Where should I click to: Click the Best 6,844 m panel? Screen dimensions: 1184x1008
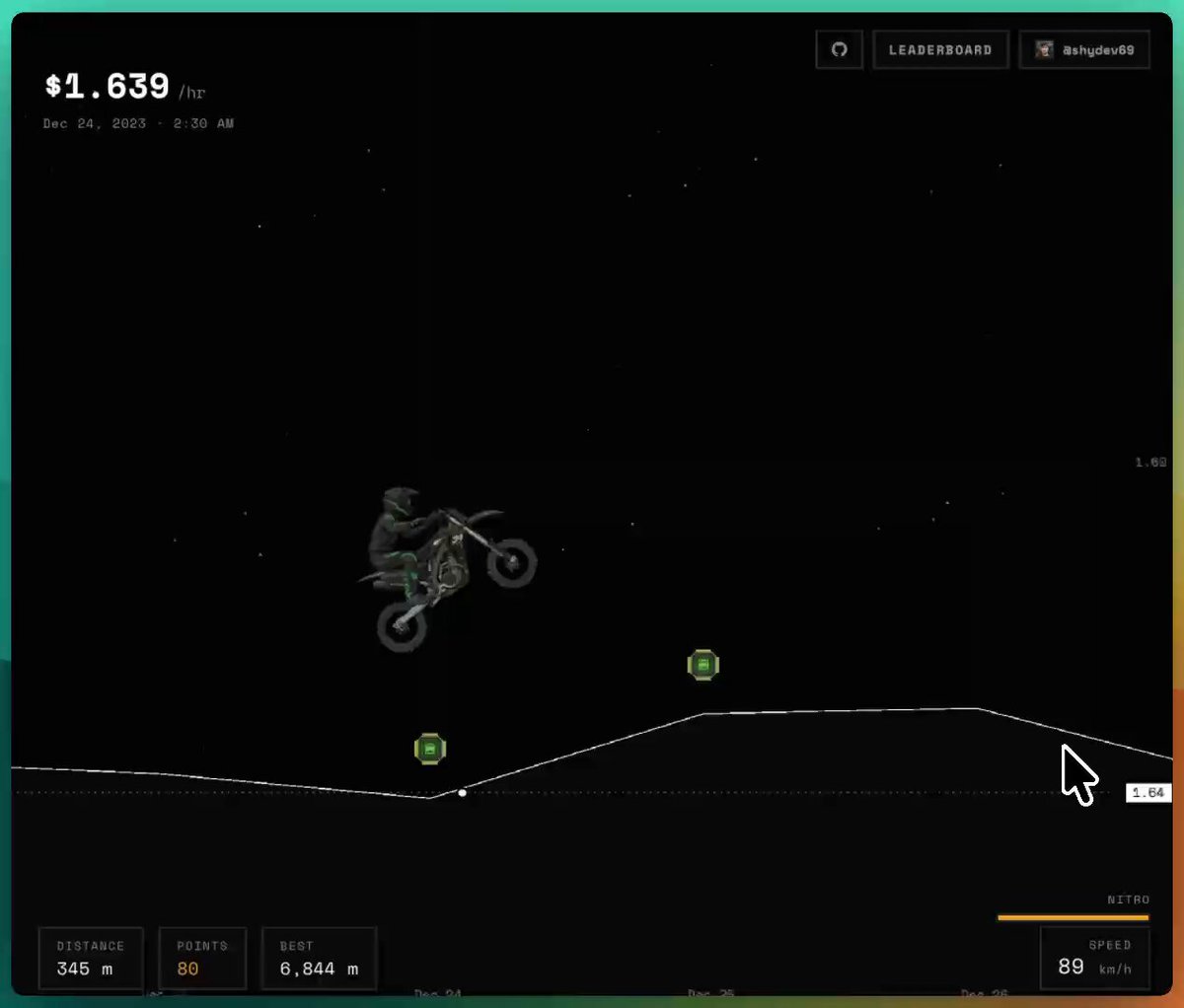pyautogui.click(x=319, y=958)
